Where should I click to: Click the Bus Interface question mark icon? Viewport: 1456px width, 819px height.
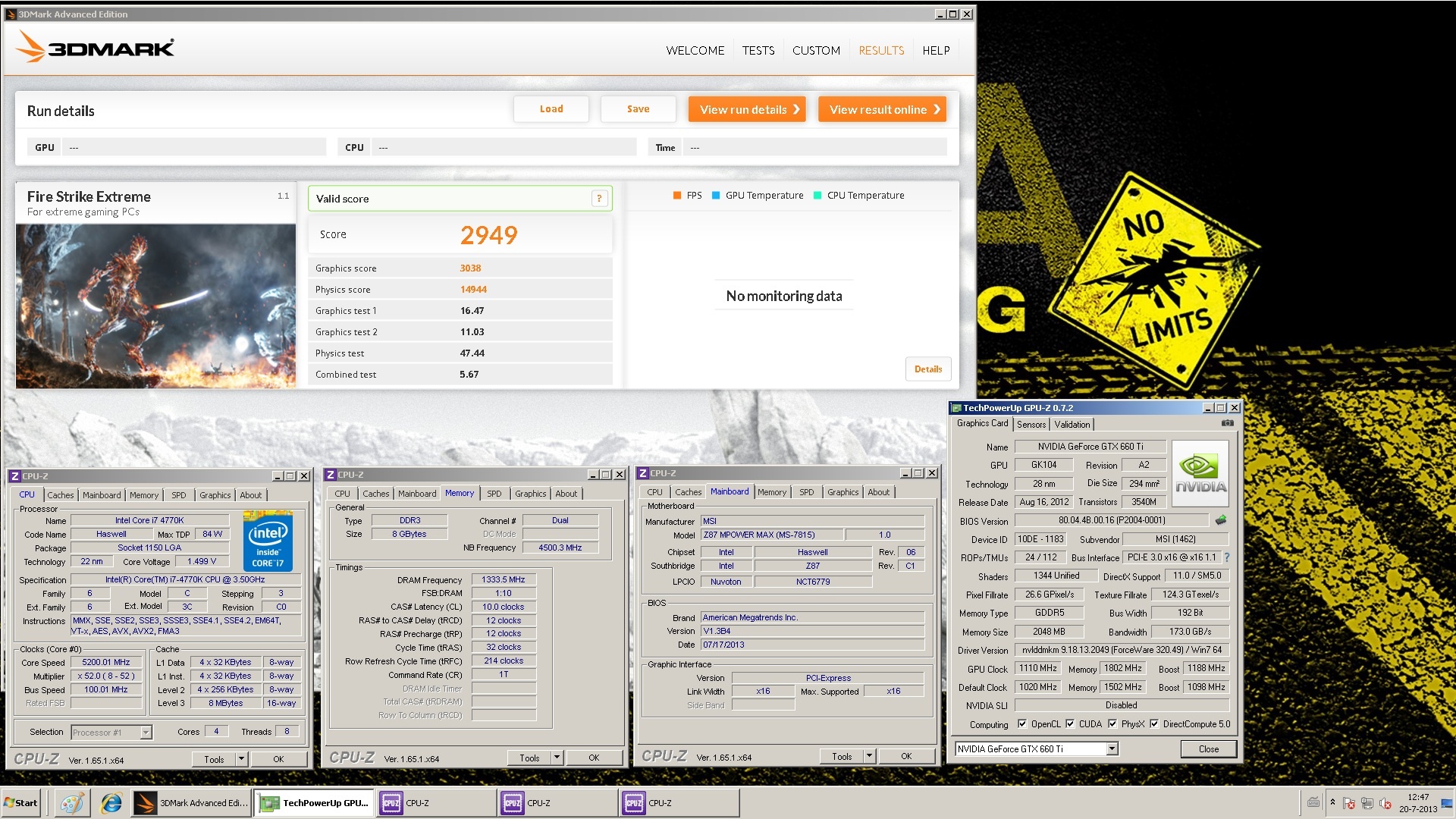[1226, 557]
